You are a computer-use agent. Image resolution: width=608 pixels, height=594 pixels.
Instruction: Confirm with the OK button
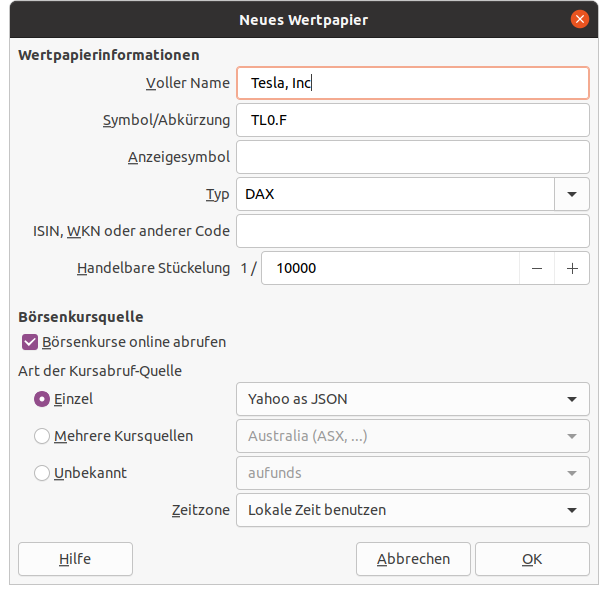pyautogui.click(x=532, y=559)
